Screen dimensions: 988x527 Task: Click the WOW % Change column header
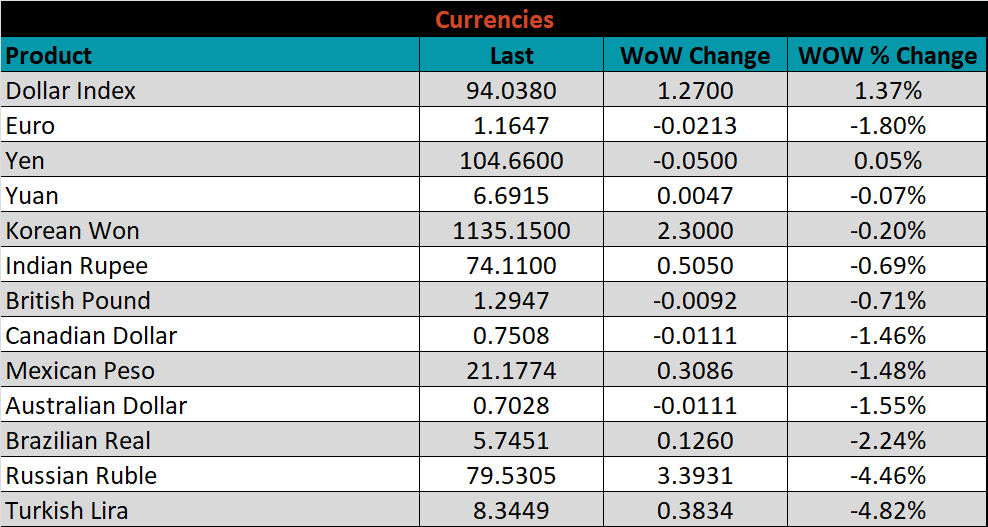coord(887,56)
